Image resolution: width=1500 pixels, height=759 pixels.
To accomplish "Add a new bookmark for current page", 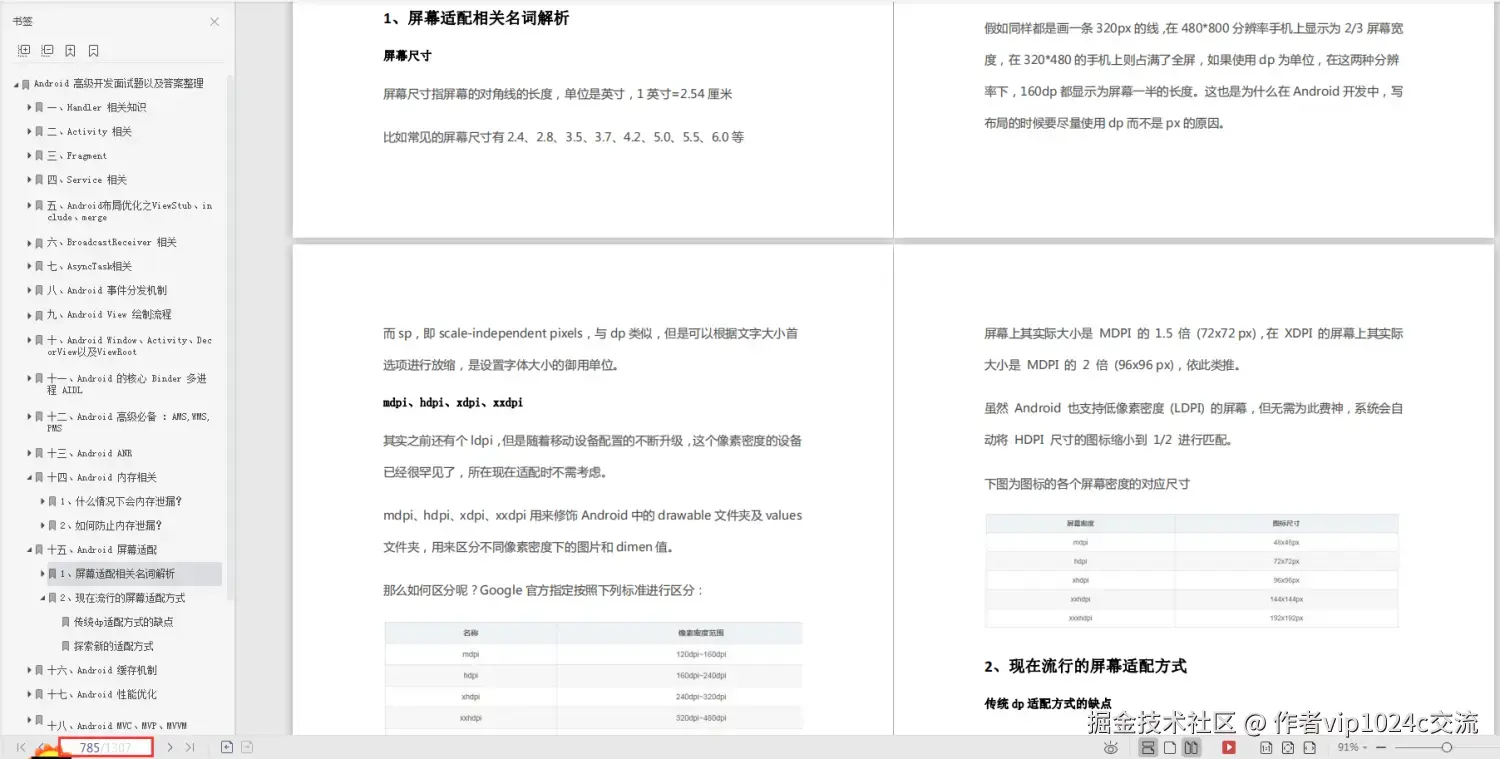I will [70, 50].
